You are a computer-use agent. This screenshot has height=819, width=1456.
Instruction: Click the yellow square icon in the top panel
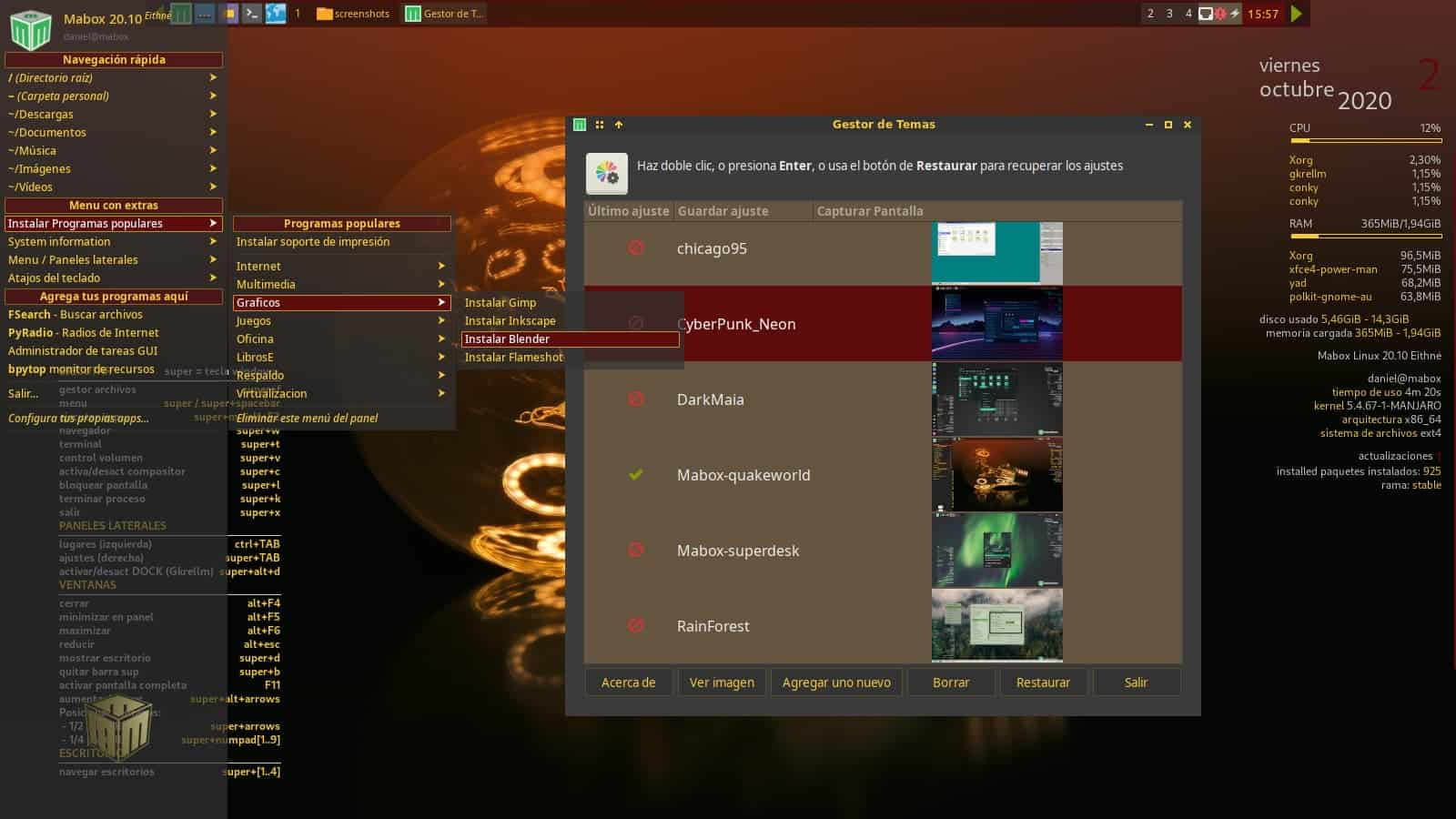coord(229,14)
